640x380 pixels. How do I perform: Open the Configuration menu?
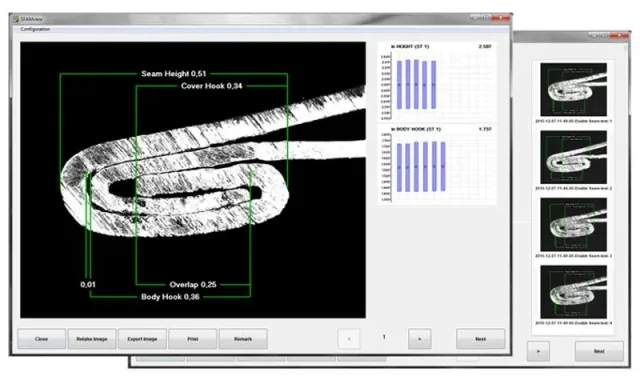35,29
